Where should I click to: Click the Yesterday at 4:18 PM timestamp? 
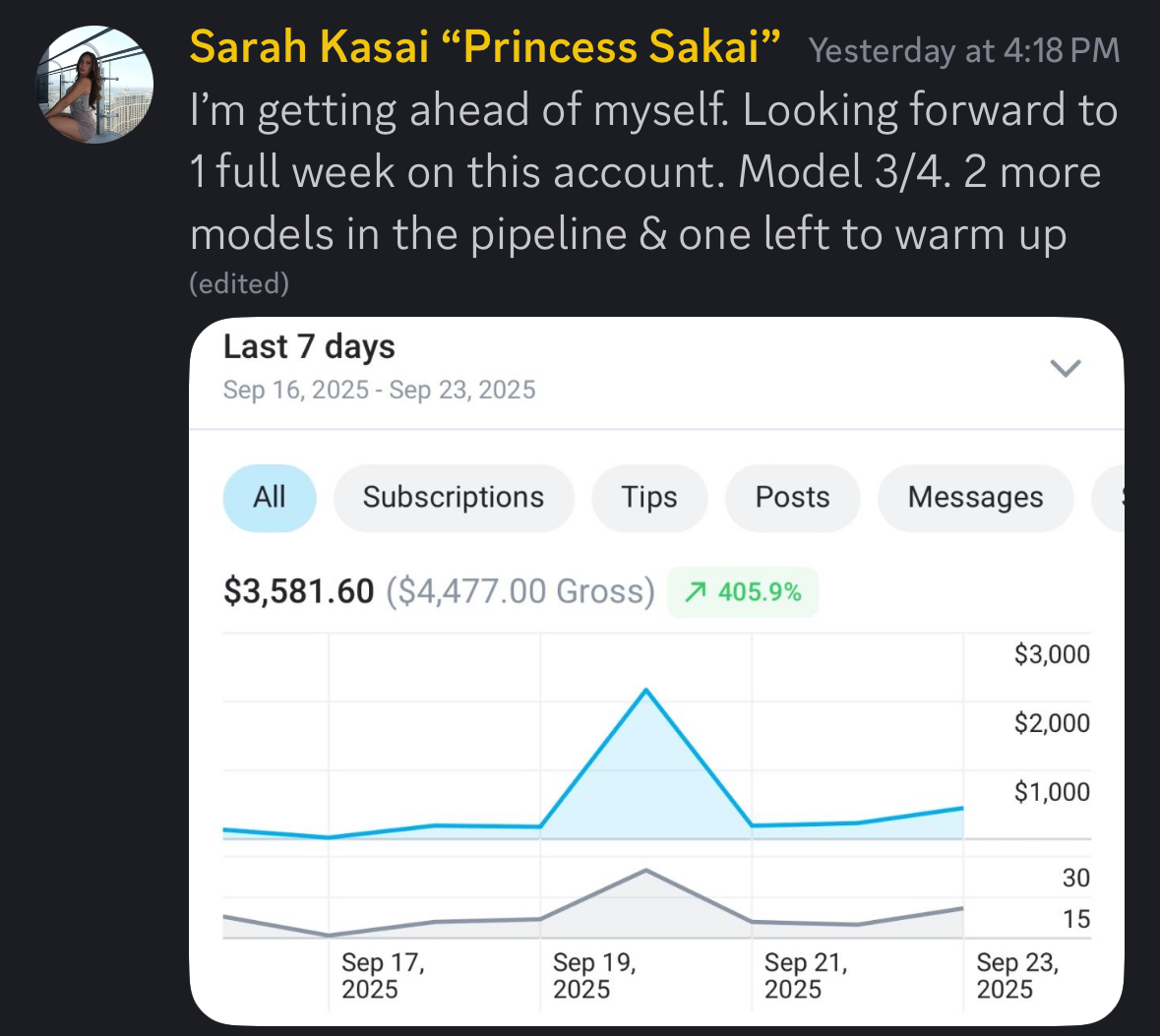point(963,50)
